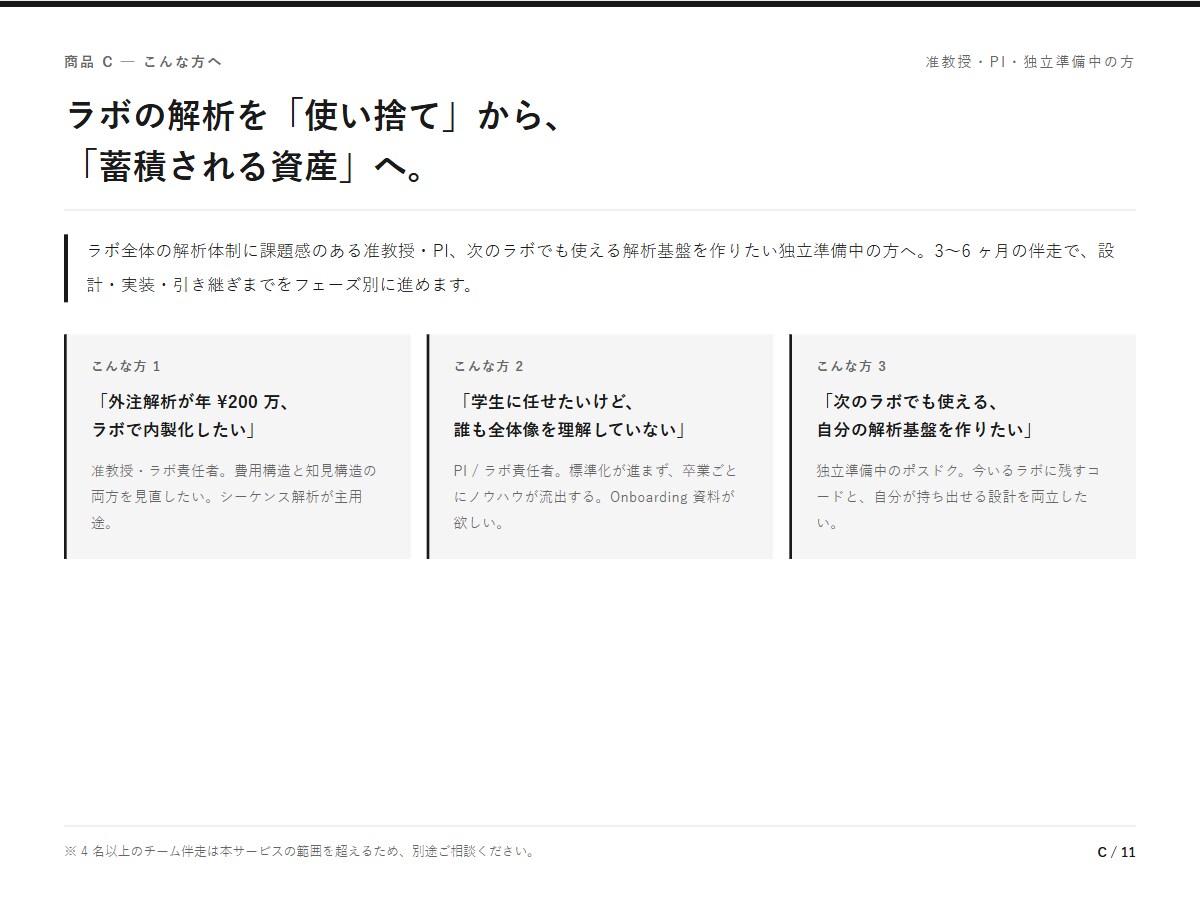This screenshot has height=901, width=1200.
Task: Click the footnote '※ 4 名以上のチーム伴走は…'
Action: [x=300, y=852]
